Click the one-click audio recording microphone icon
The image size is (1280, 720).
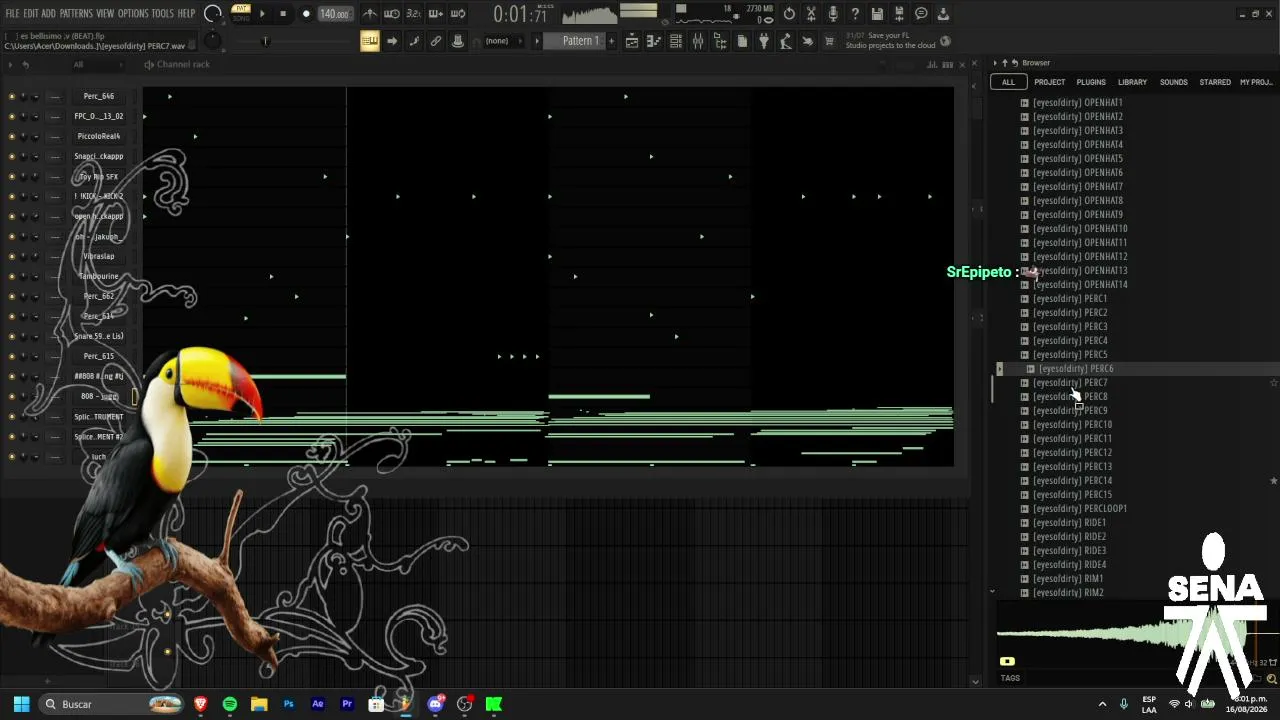[x=833, y=14]
